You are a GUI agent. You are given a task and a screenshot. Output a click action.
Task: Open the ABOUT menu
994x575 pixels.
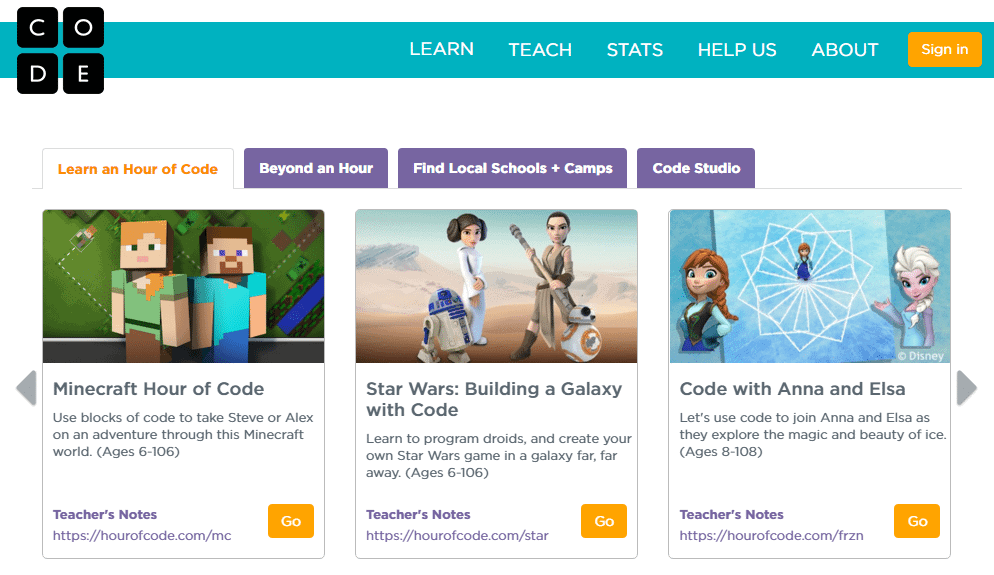click(x=845, y=49)
